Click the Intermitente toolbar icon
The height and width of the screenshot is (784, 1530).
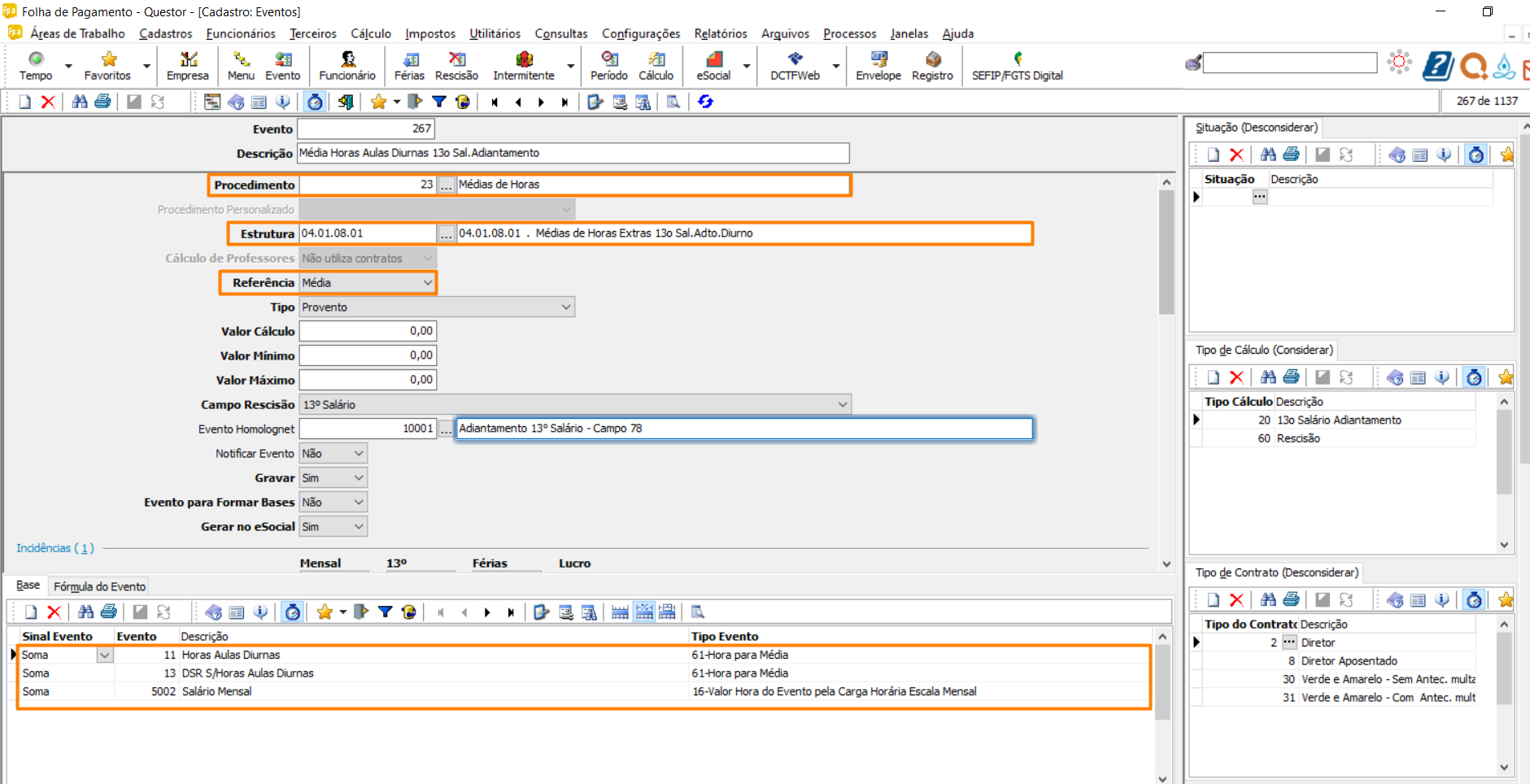pos(524,65)
